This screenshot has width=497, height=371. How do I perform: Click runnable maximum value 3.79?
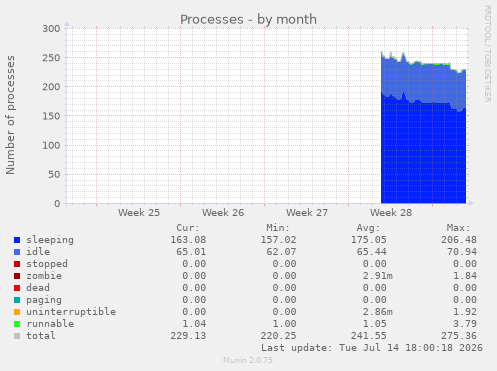(465, 324)
